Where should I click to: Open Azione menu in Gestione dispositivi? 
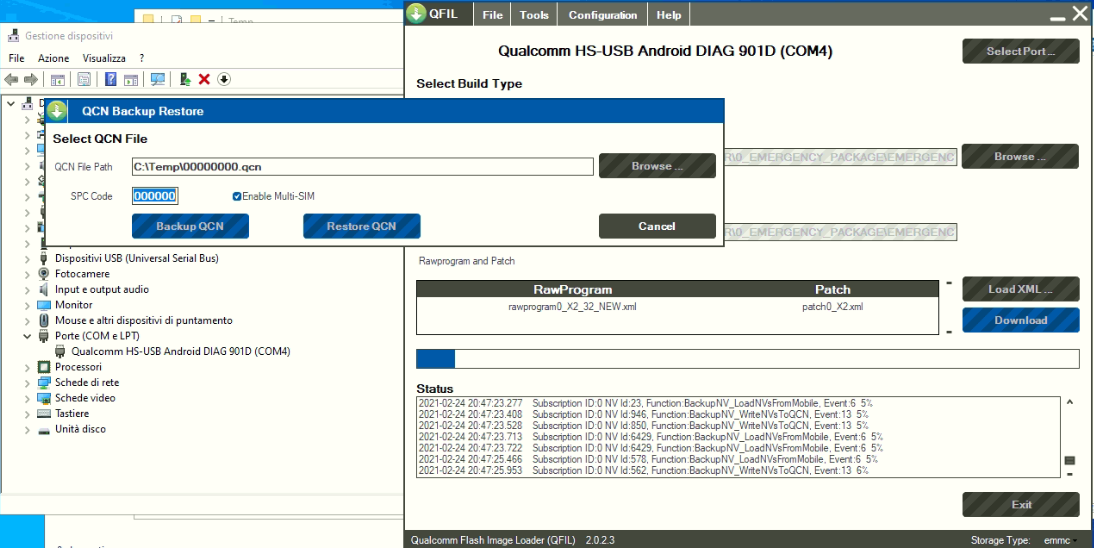[x=54, y=58]
